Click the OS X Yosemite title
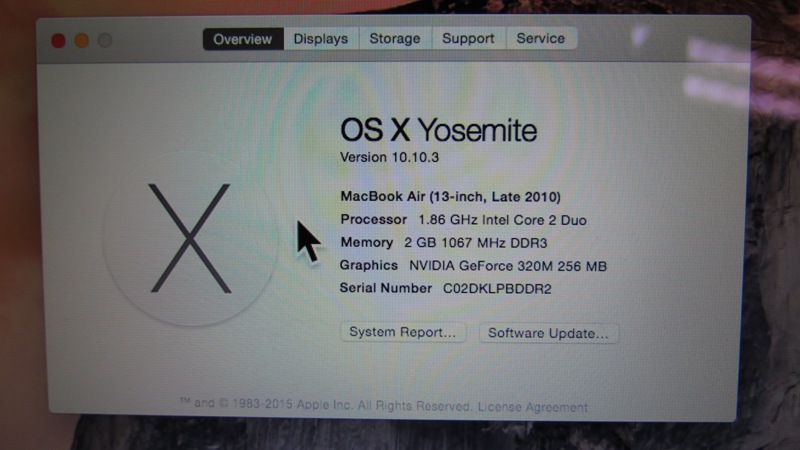The width and height of the screenshot is (800, 450). coord(438,130)
